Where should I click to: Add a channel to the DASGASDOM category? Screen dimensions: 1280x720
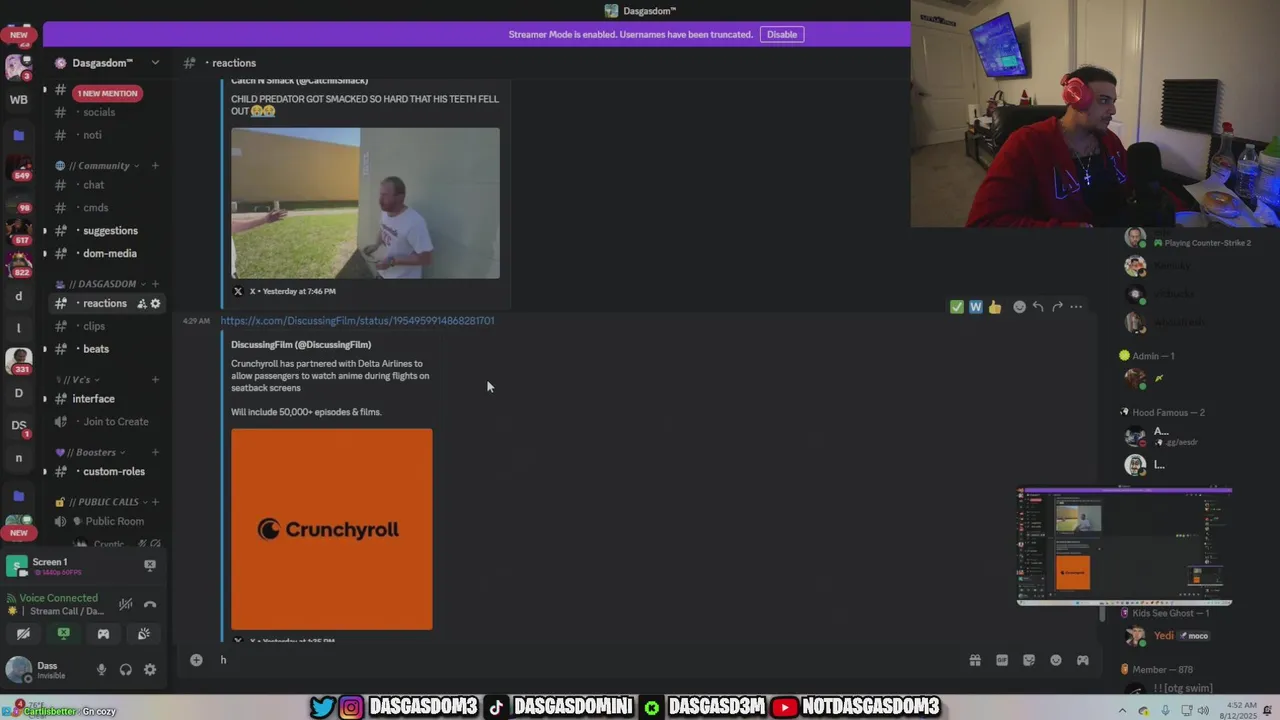[x=155, y=284]
